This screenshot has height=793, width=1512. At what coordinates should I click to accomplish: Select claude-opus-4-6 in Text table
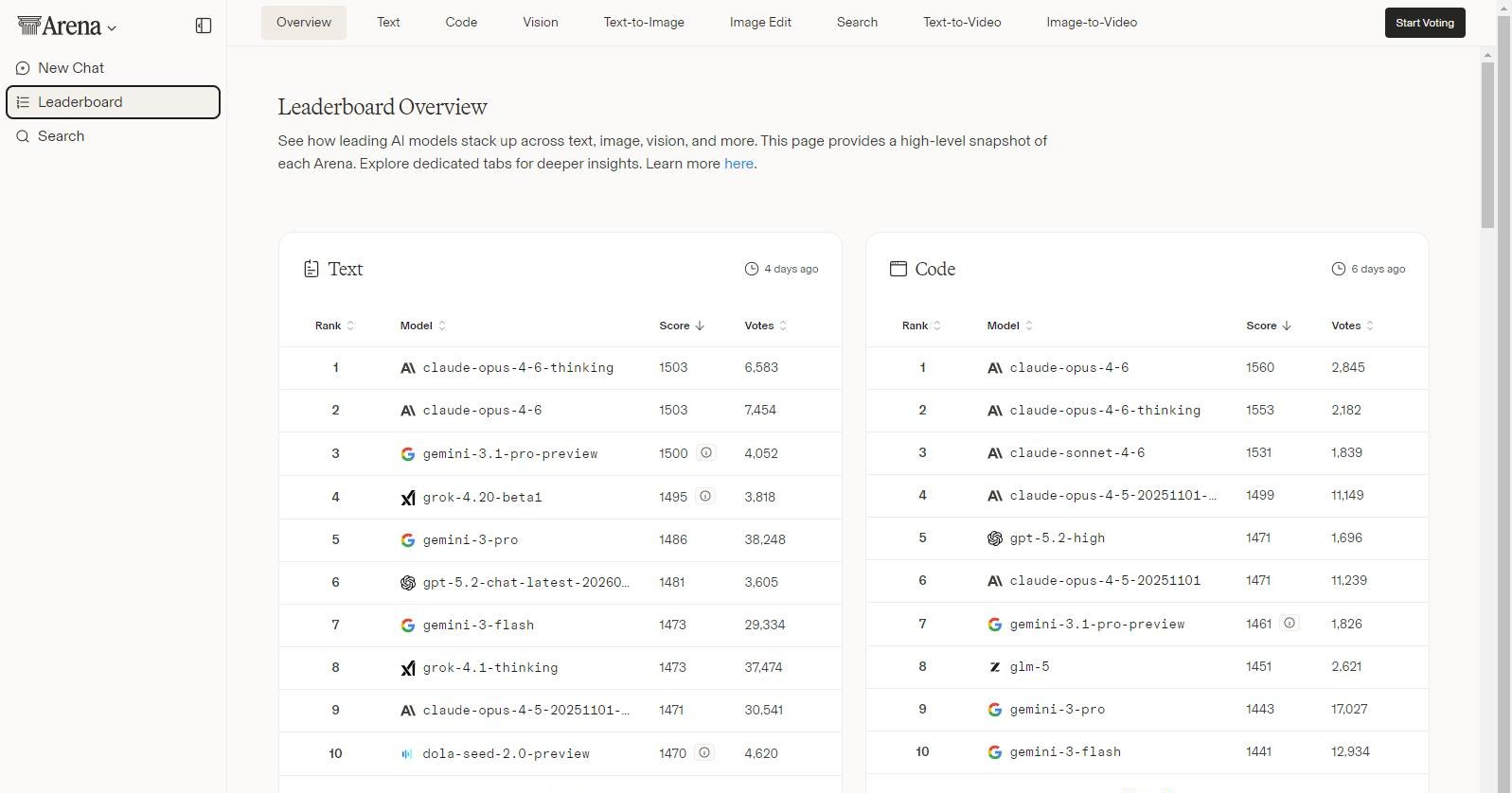pyautogui.click(x=482, y=410)
